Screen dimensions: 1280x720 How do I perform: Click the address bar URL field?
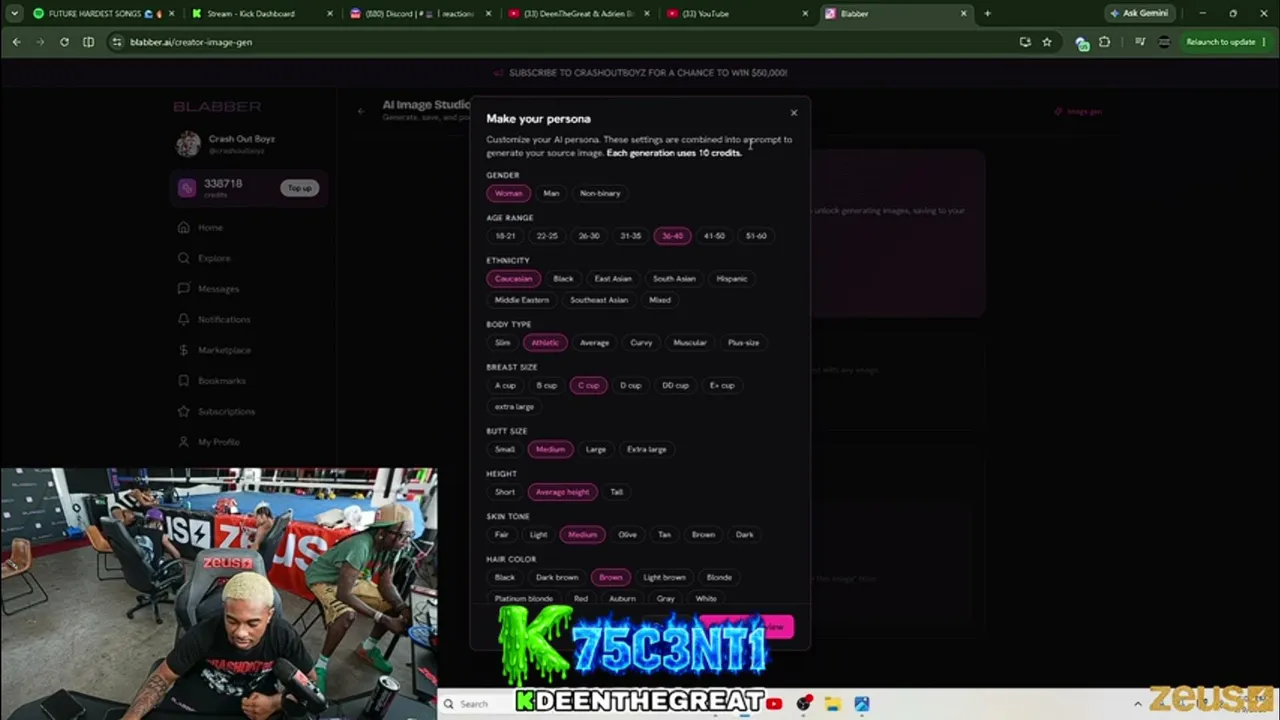560,42
